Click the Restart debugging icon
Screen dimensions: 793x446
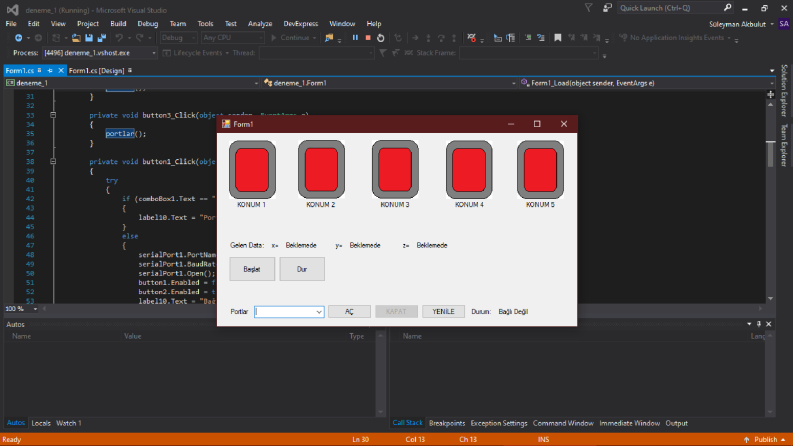point(381,38)
